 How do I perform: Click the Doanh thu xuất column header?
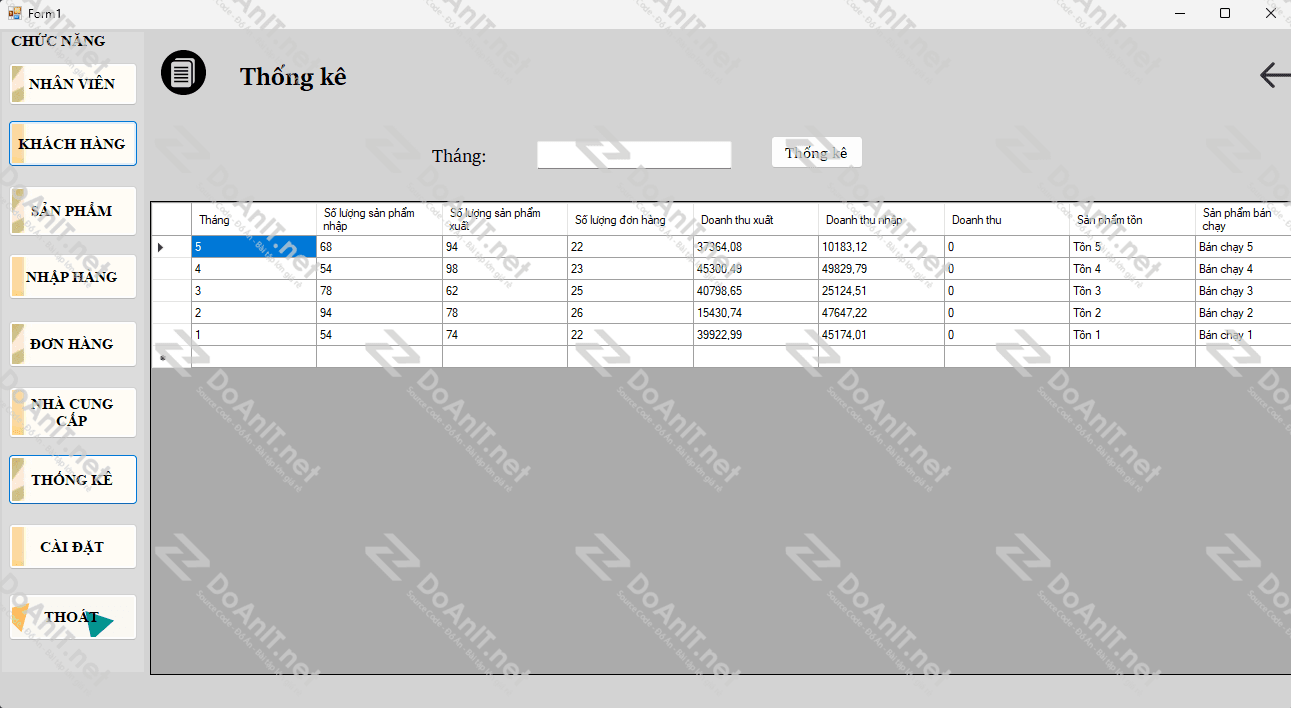click(755, 220)
